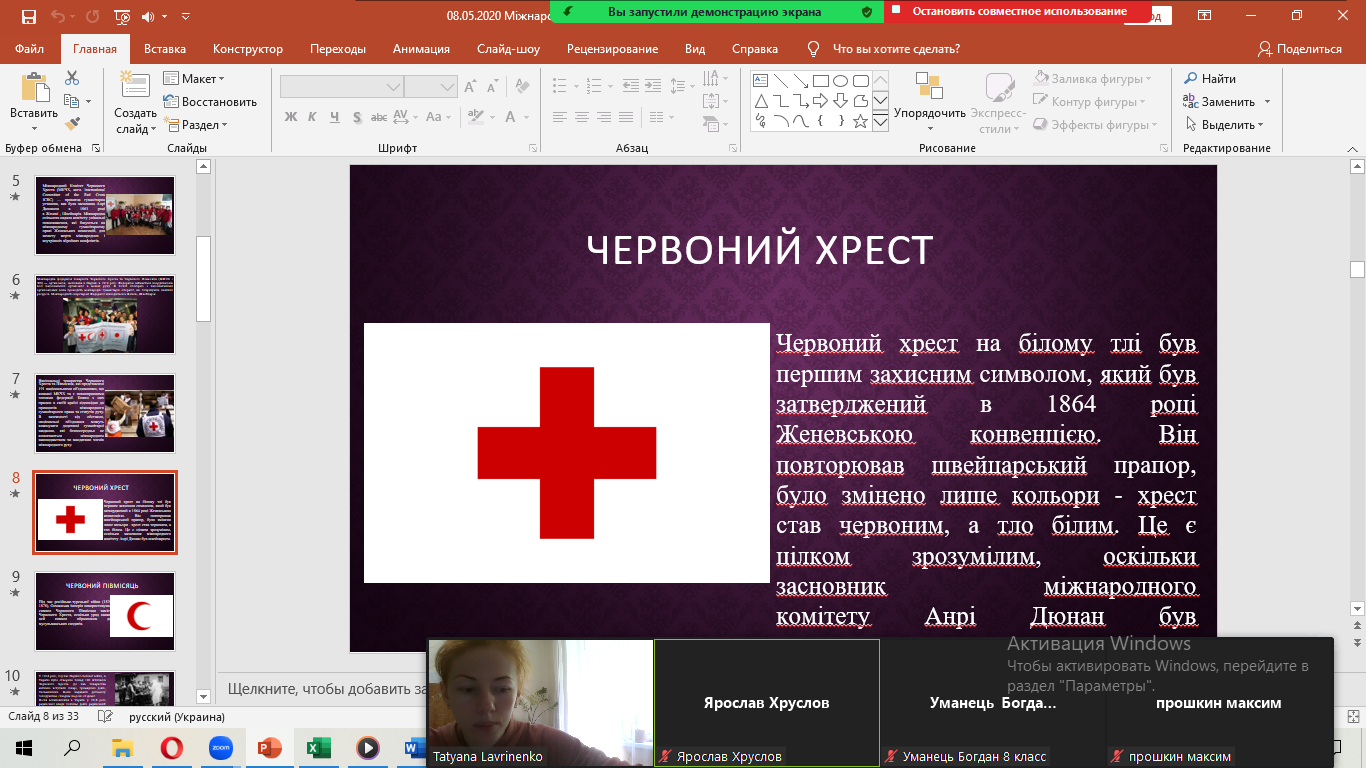
Task: Switch to the Переходы tab
Action: pyautogui.click(x=338, y=49)
